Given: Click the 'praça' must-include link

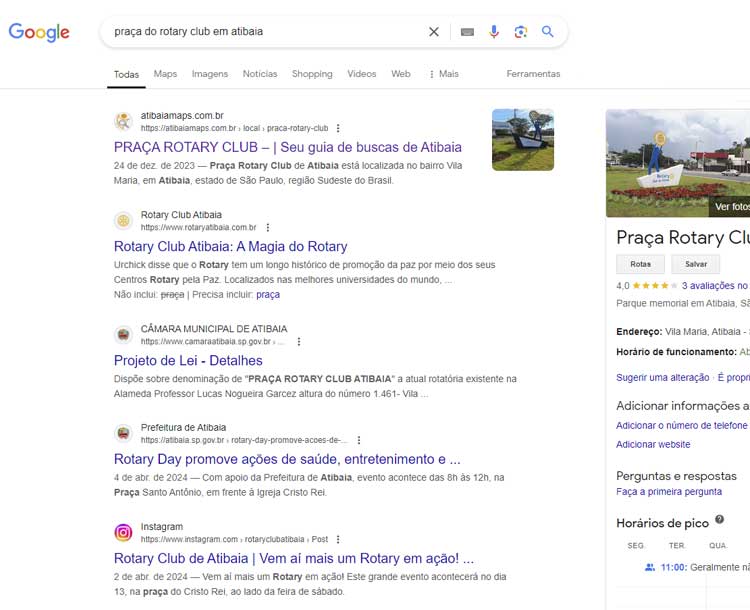Looking at the screenshot, I should (x=268, y=295).
